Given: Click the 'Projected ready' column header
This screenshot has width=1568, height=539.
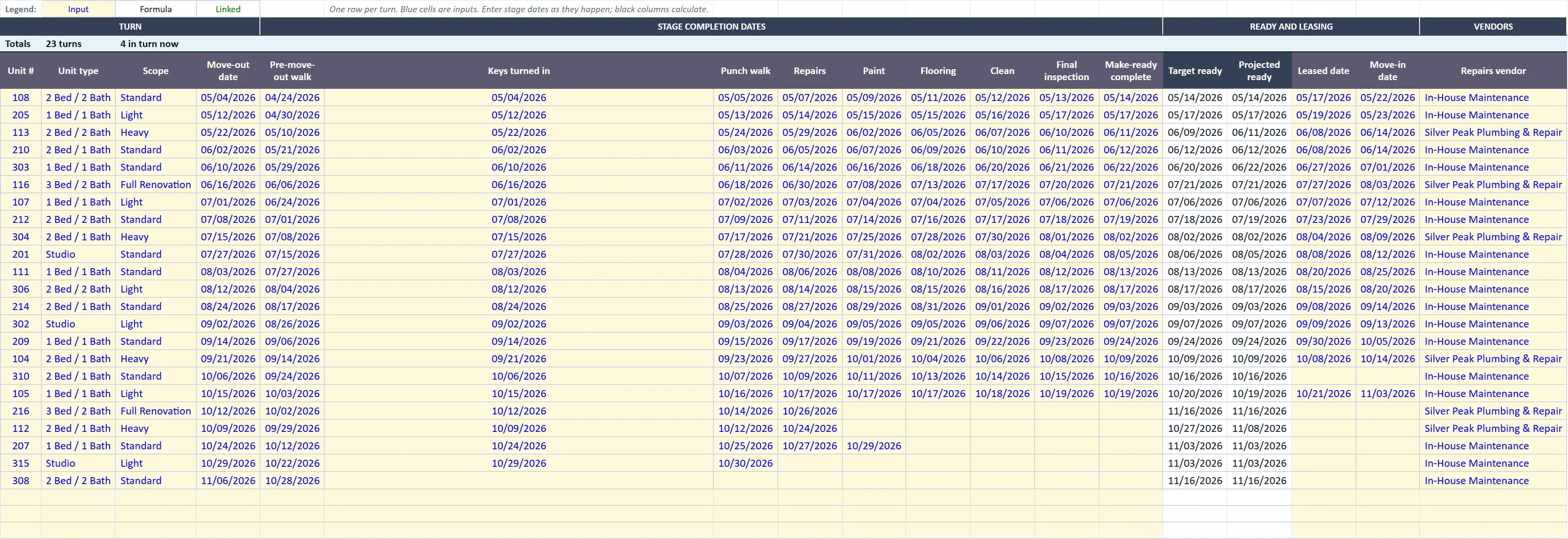Looking at the screenshot, I should [x=1259, y=71].
